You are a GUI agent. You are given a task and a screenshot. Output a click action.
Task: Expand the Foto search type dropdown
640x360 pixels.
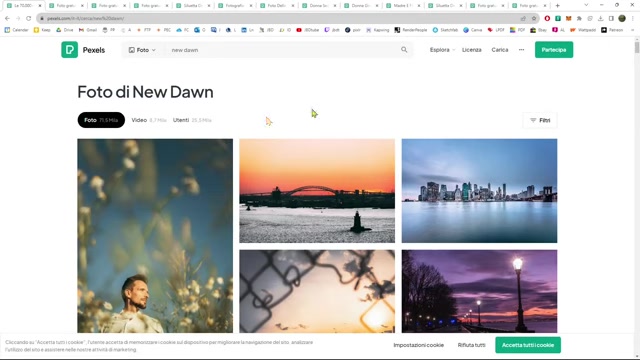[142, 50]
